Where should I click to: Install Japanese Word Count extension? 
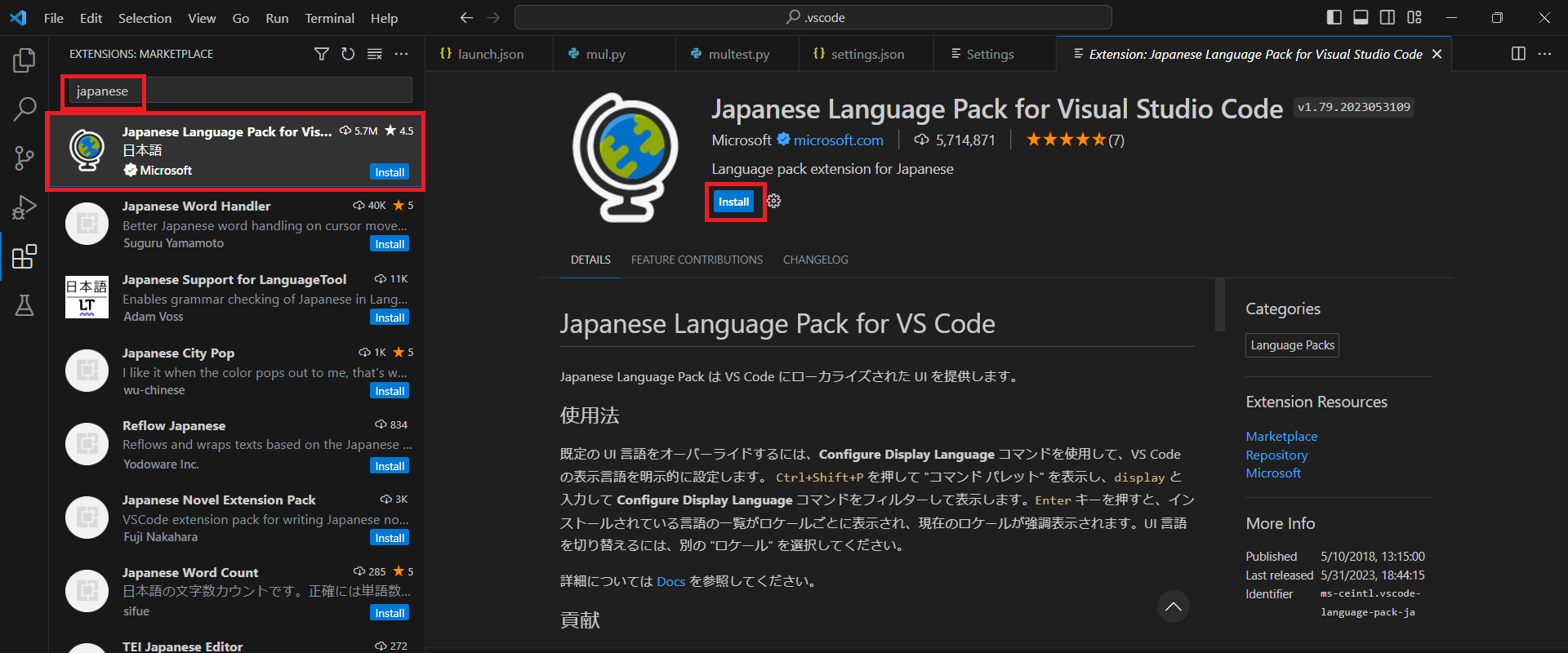pos(390,613)
